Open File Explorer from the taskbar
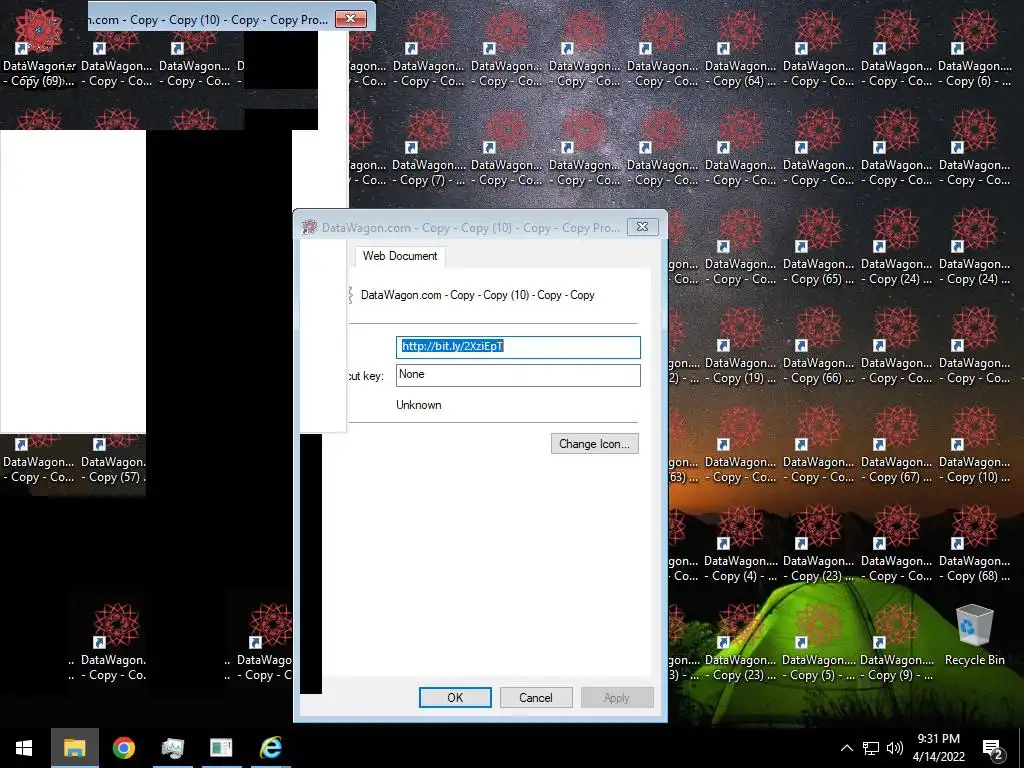 click(74, 748)
